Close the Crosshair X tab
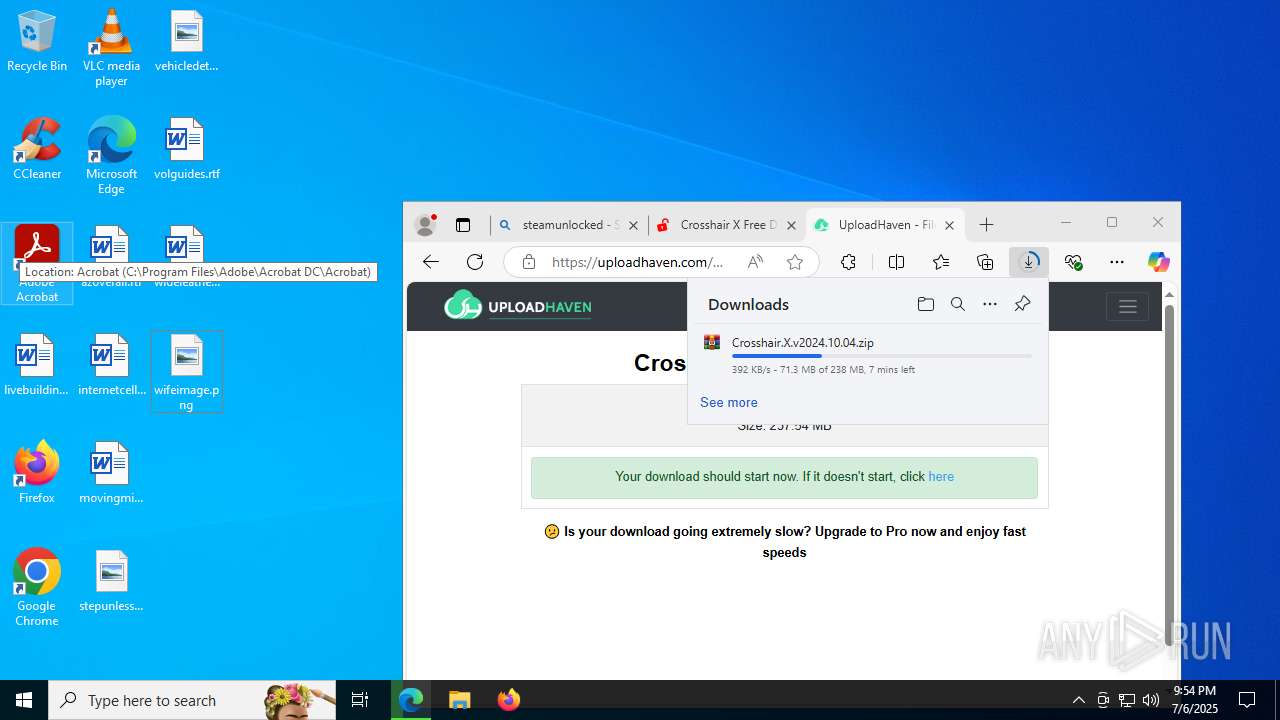 pyautogui.click(x=791, y=225)
